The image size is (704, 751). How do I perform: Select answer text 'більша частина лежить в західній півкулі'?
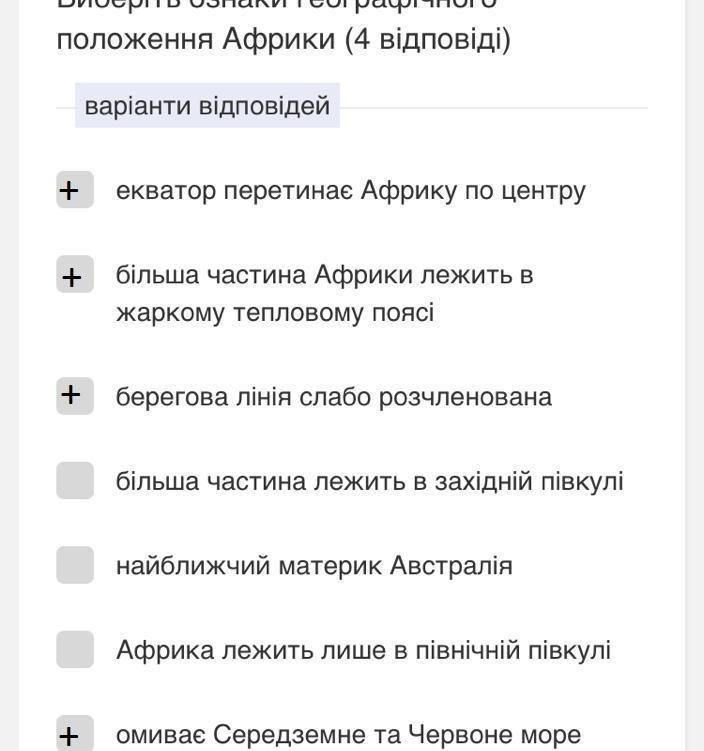[x=369, y=481]
